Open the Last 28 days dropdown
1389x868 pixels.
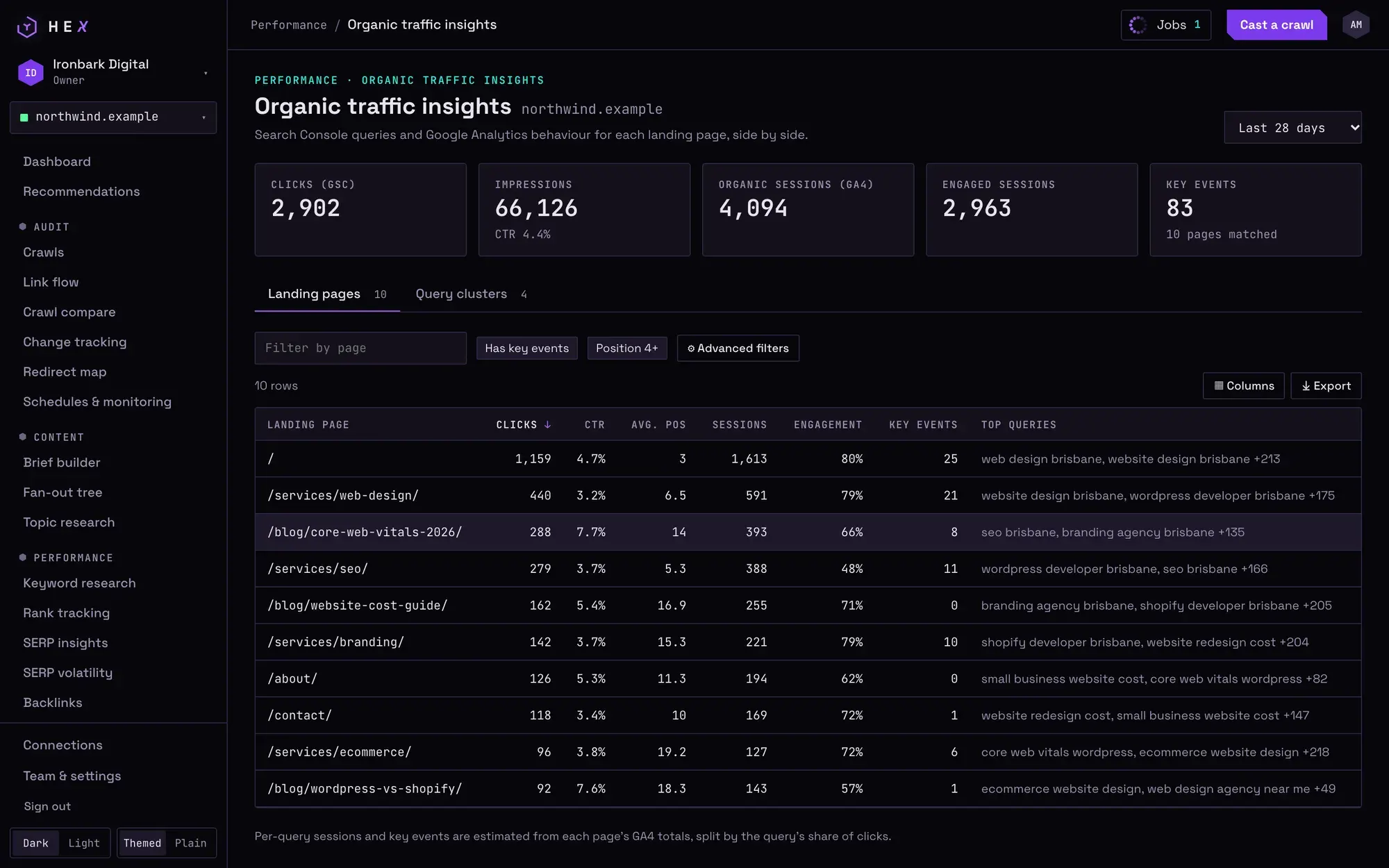point(1292,128)
